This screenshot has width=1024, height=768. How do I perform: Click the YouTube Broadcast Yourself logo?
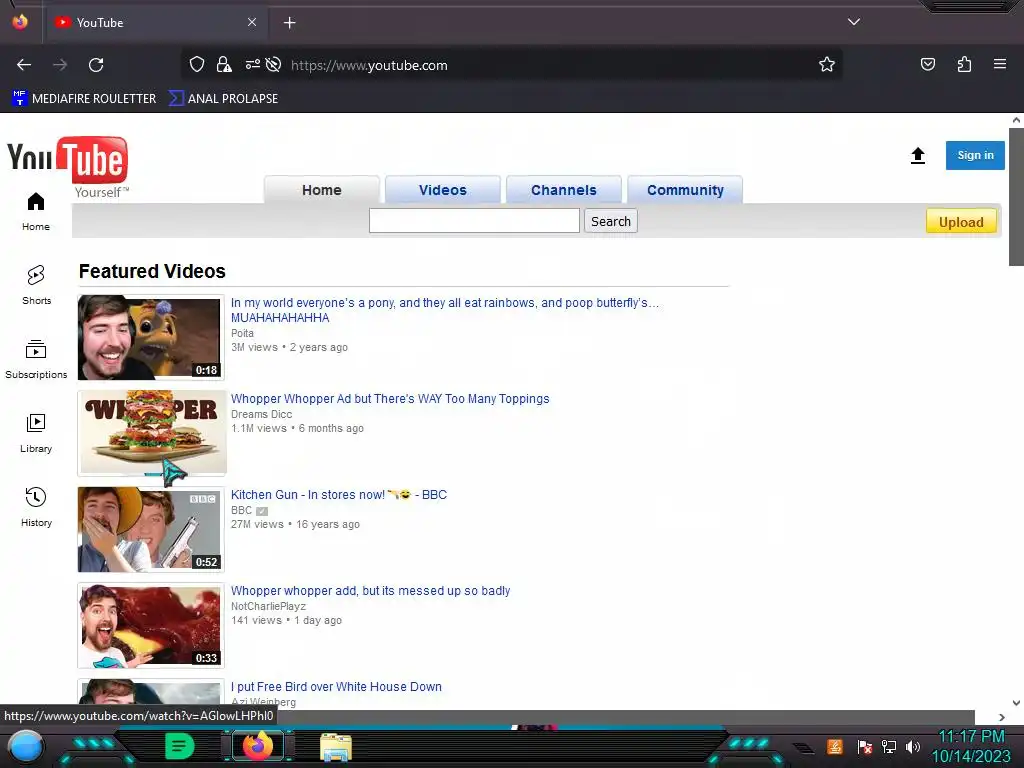click(68, 166)
